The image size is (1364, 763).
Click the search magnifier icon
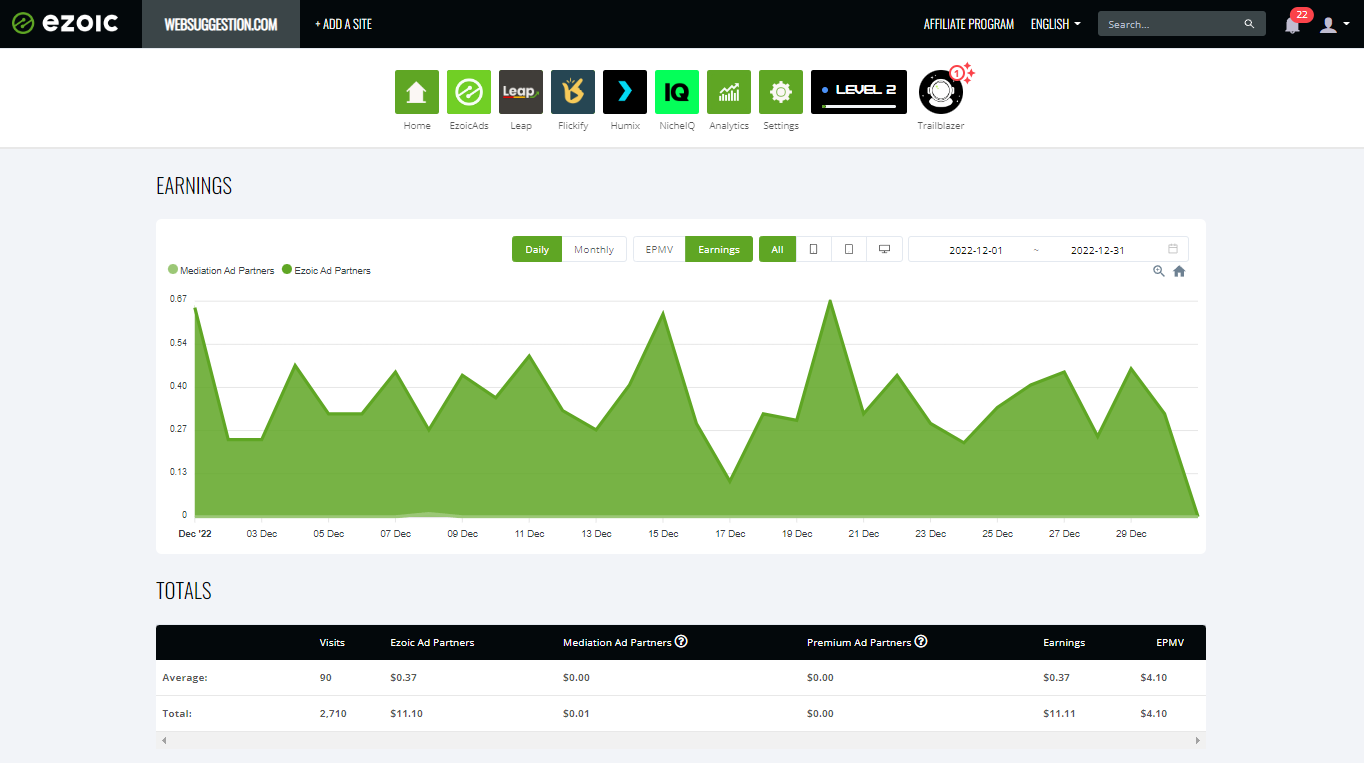point(1249,24)
